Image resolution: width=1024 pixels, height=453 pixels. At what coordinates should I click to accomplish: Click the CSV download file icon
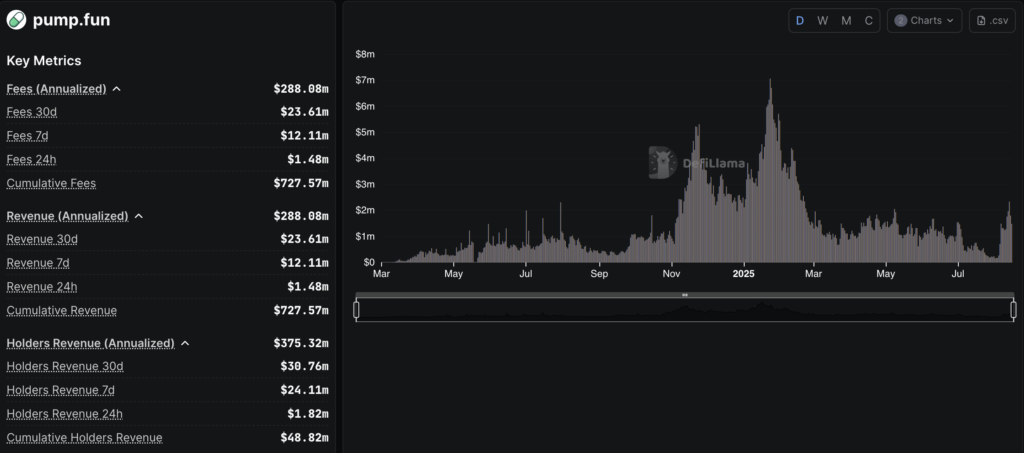click(980, 21)
